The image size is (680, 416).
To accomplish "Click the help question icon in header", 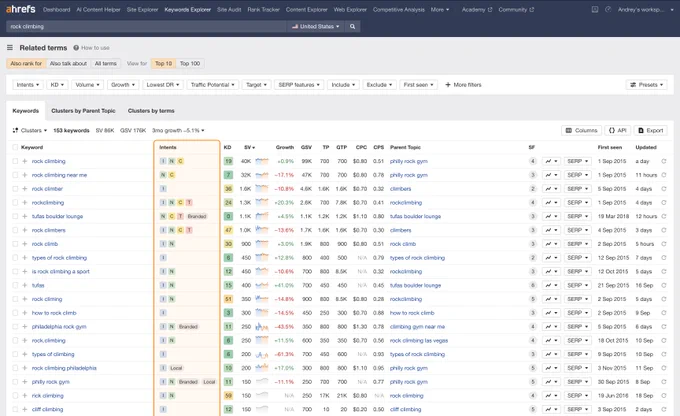I will click(608, 9).
